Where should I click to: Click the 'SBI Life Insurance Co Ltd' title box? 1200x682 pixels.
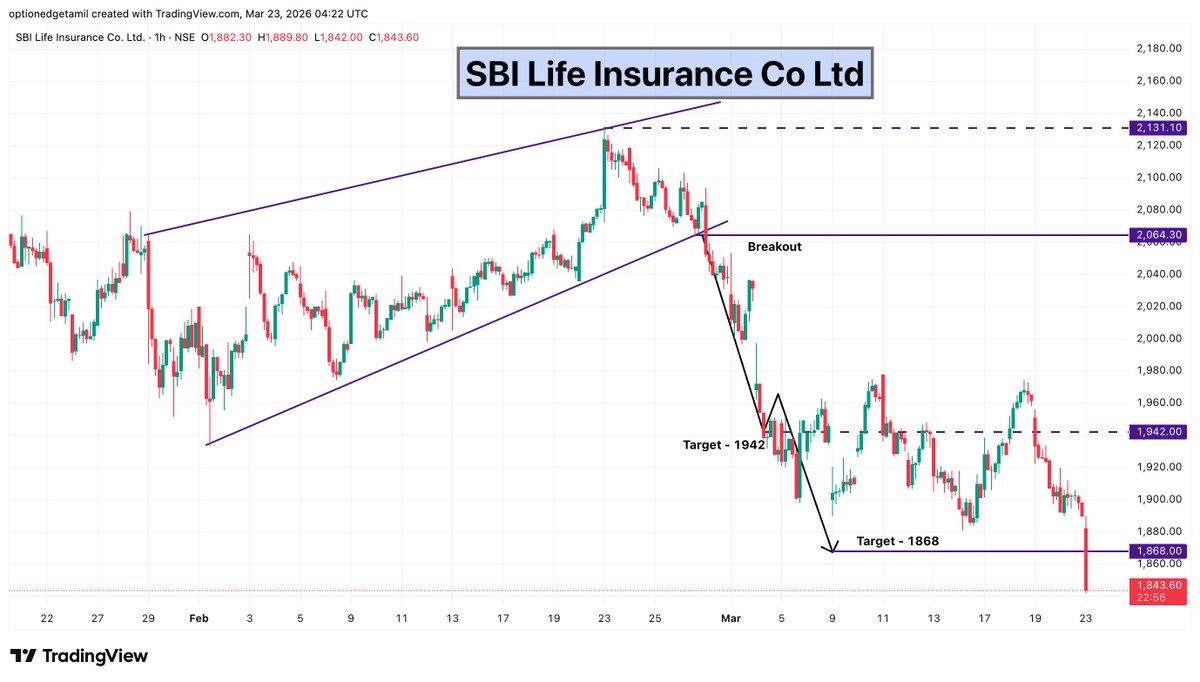pos(665,73)
